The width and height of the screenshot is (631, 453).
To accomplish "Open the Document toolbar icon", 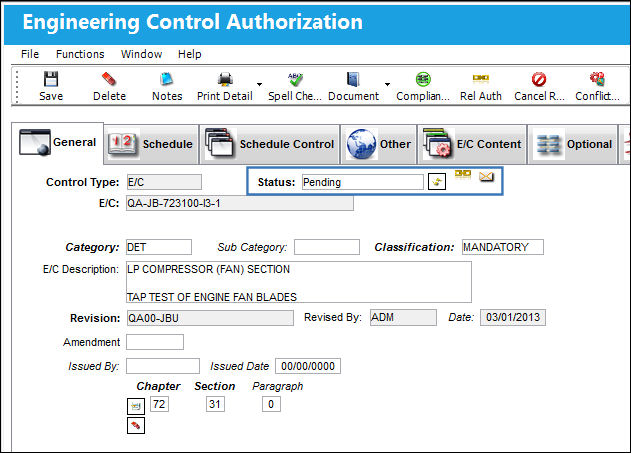I will 353,79.
